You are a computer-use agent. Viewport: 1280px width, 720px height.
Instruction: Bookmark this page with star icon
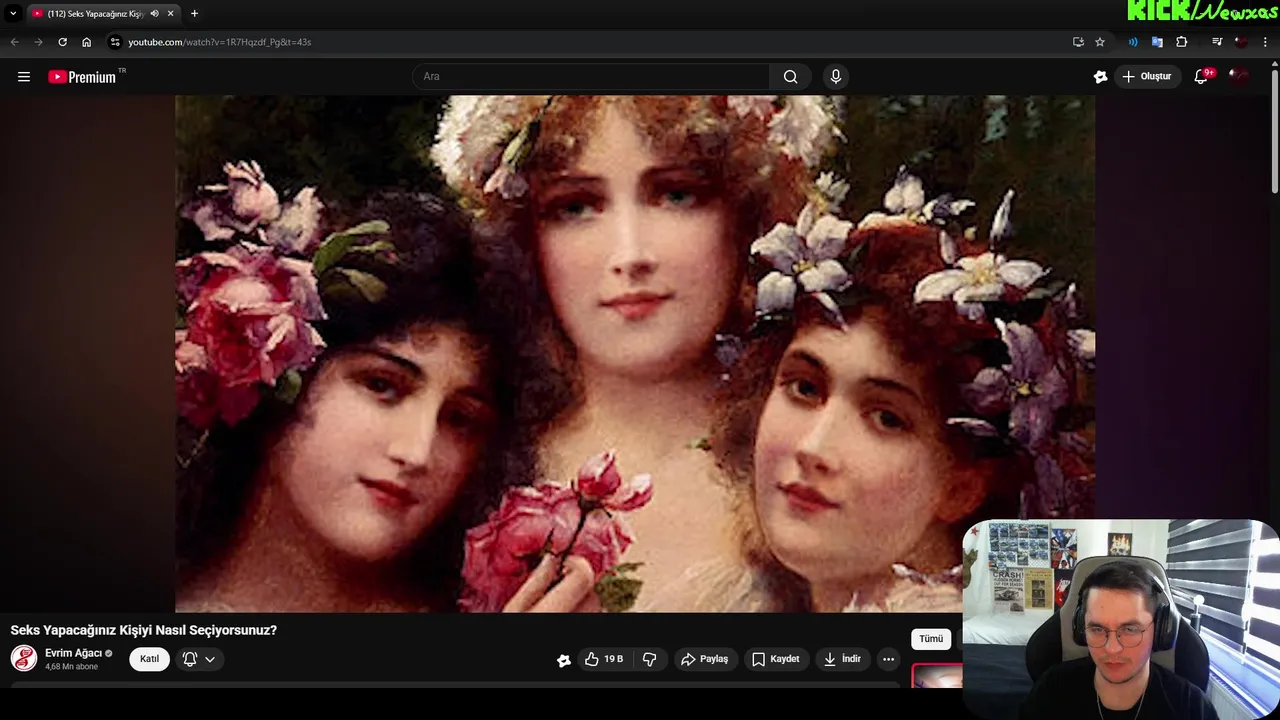tap(1100, 42)
